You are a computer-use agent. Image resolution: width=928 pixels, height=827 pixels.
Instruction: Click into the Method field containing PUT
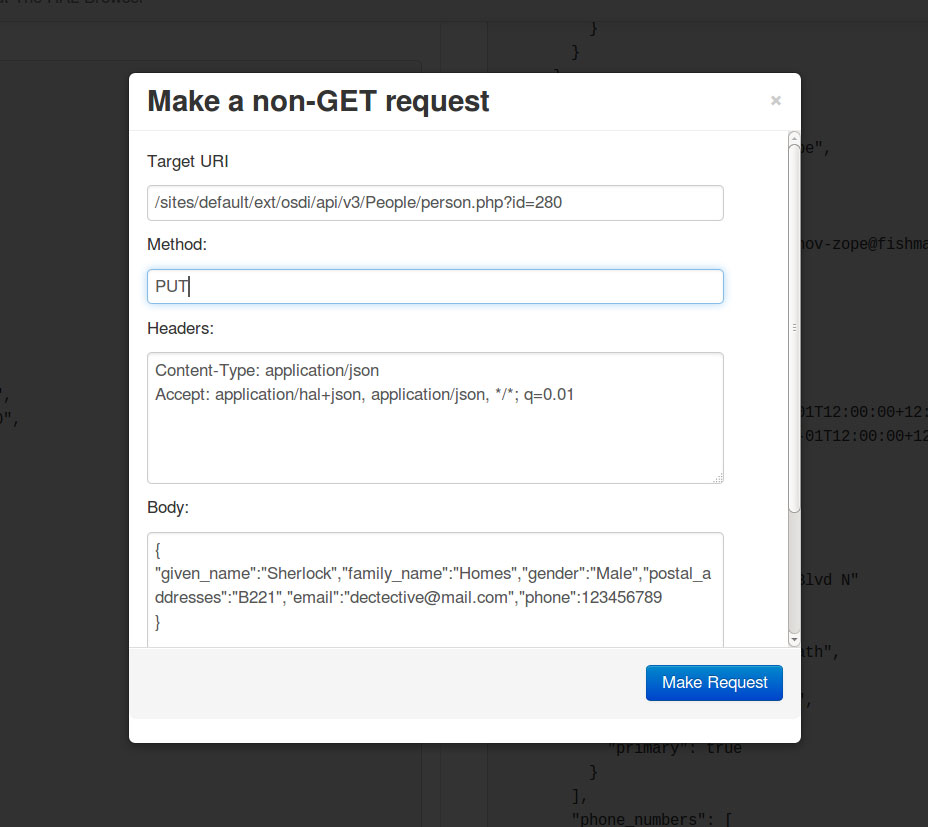pyautogui.click(x=434, y=286)
